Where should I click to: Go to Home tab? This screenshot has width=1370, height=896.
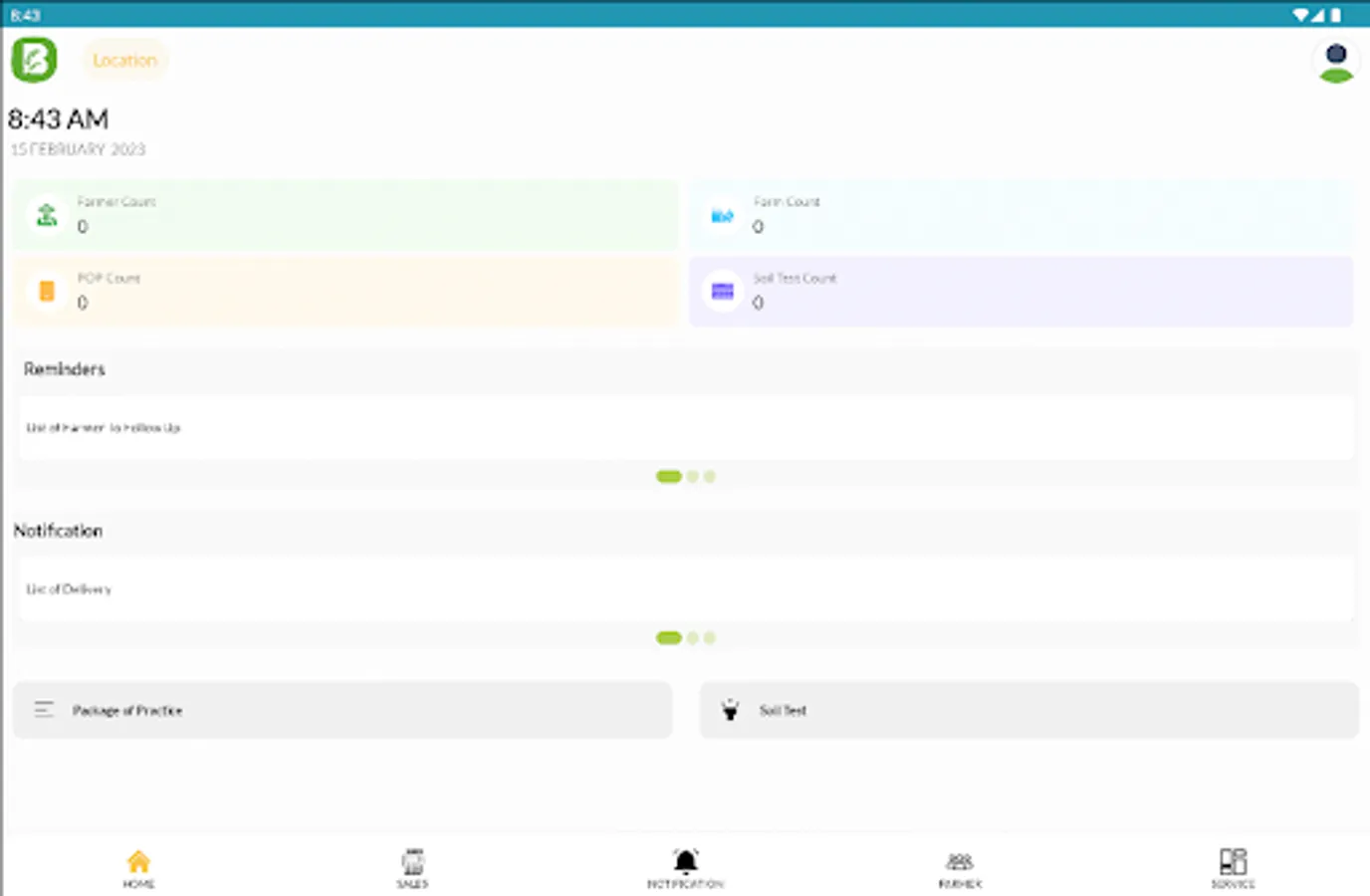click(138, 868)
